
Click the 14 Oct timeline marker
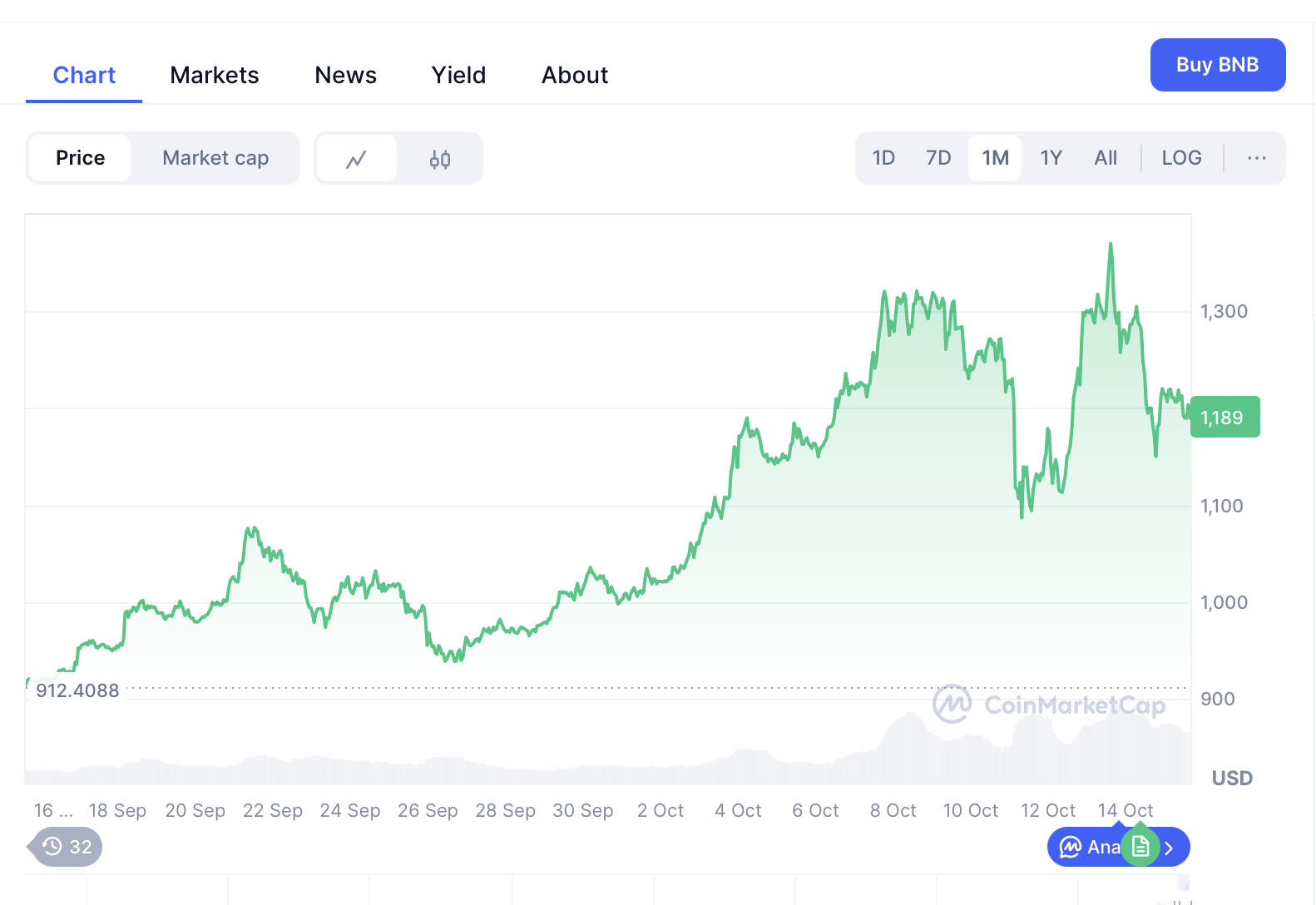1125,810
